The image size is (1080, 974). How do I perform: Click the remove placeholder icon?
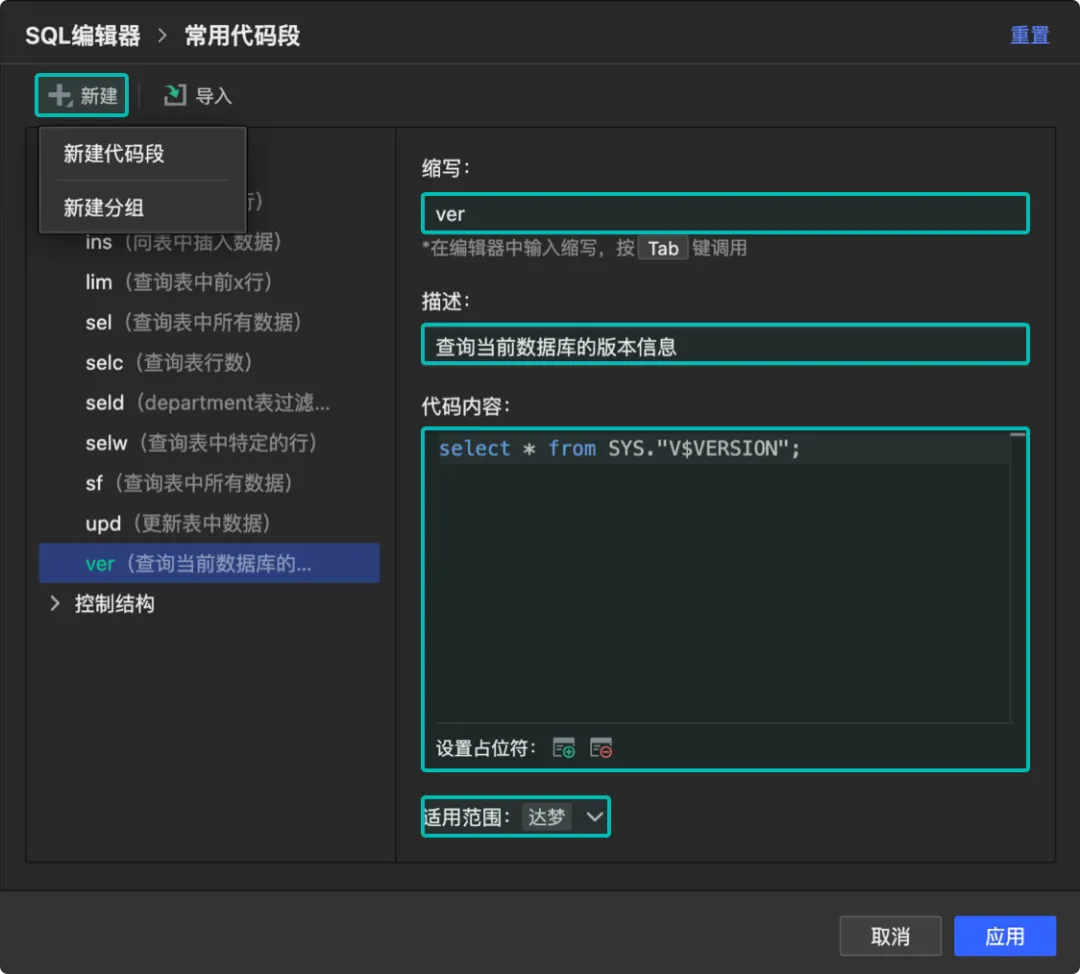click(601, 748)
